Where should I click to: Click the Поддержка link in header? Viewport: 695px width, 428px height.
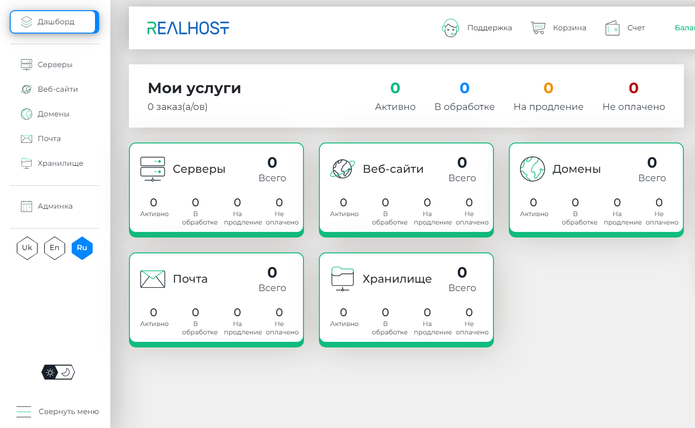tap(489, 28)
